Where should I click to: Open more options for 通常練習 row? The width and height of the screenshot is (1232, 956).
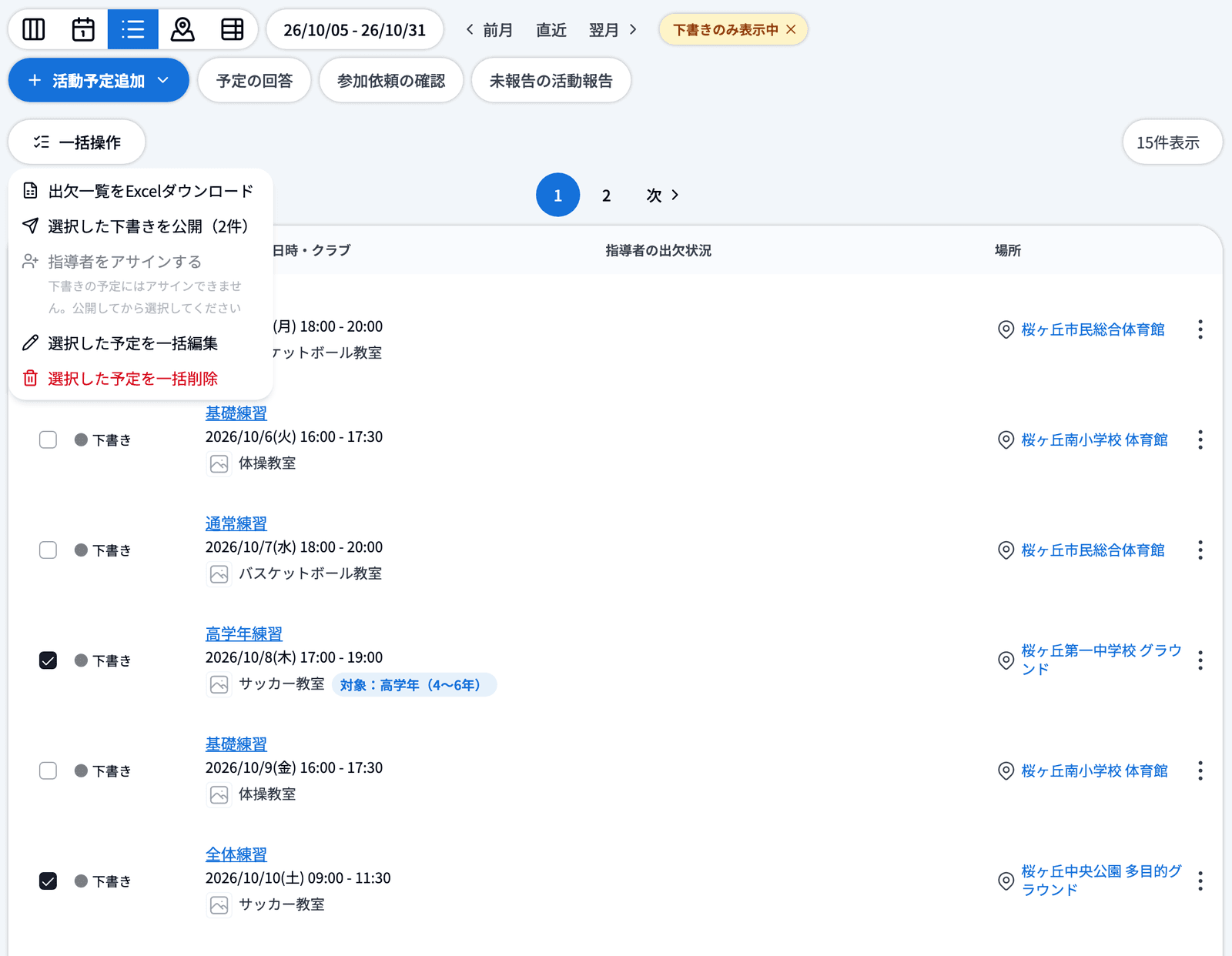click(1200, 550)
